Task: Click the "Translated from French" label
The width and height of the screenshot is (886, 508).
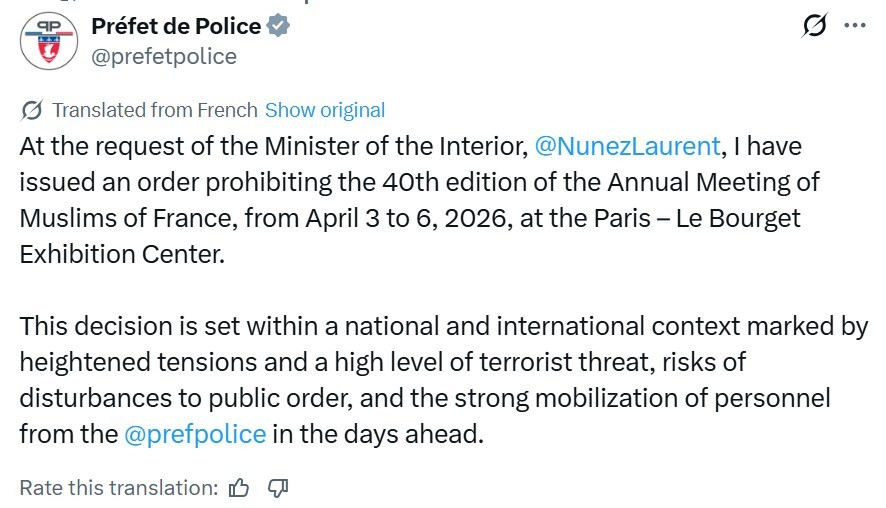Action: point(155,110)
